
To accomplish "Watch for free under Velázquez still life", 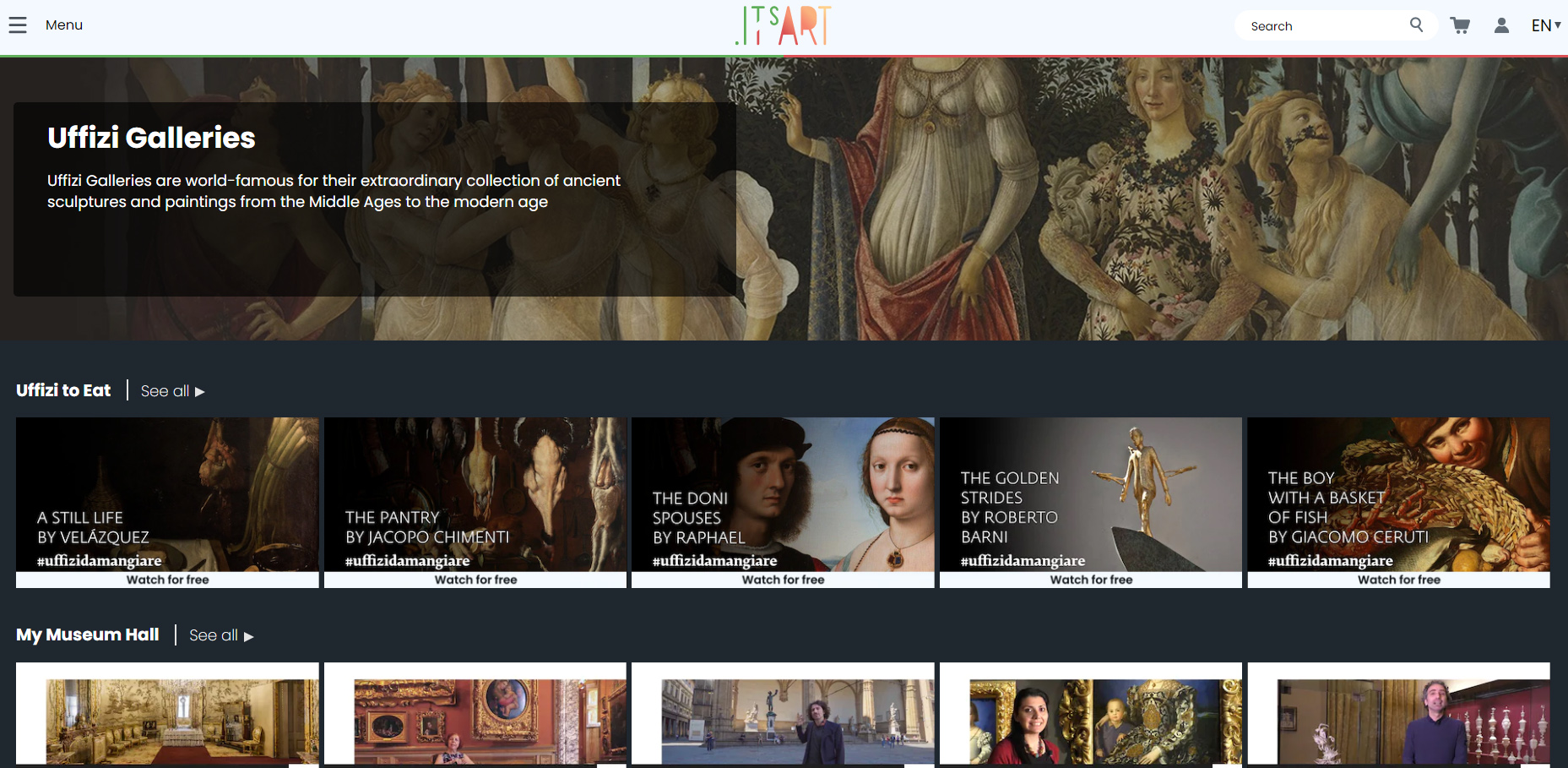I will click(167, 580).
